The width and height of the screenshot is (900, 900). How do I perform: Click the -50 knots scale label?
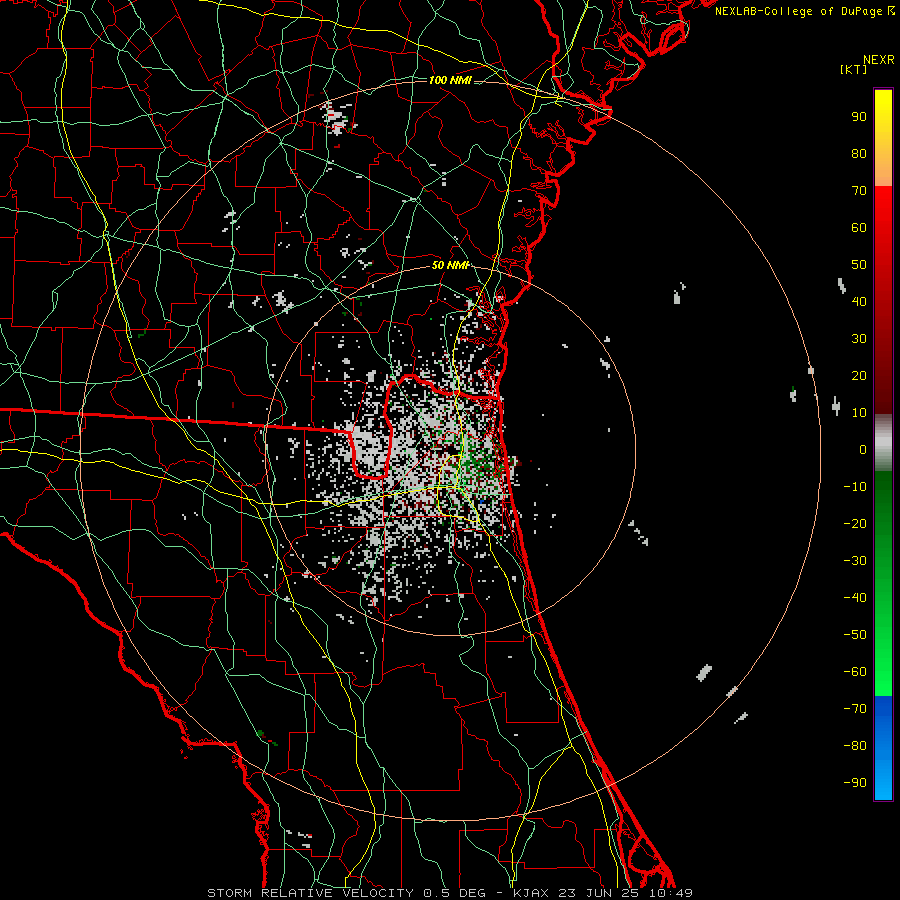[855, 635]
